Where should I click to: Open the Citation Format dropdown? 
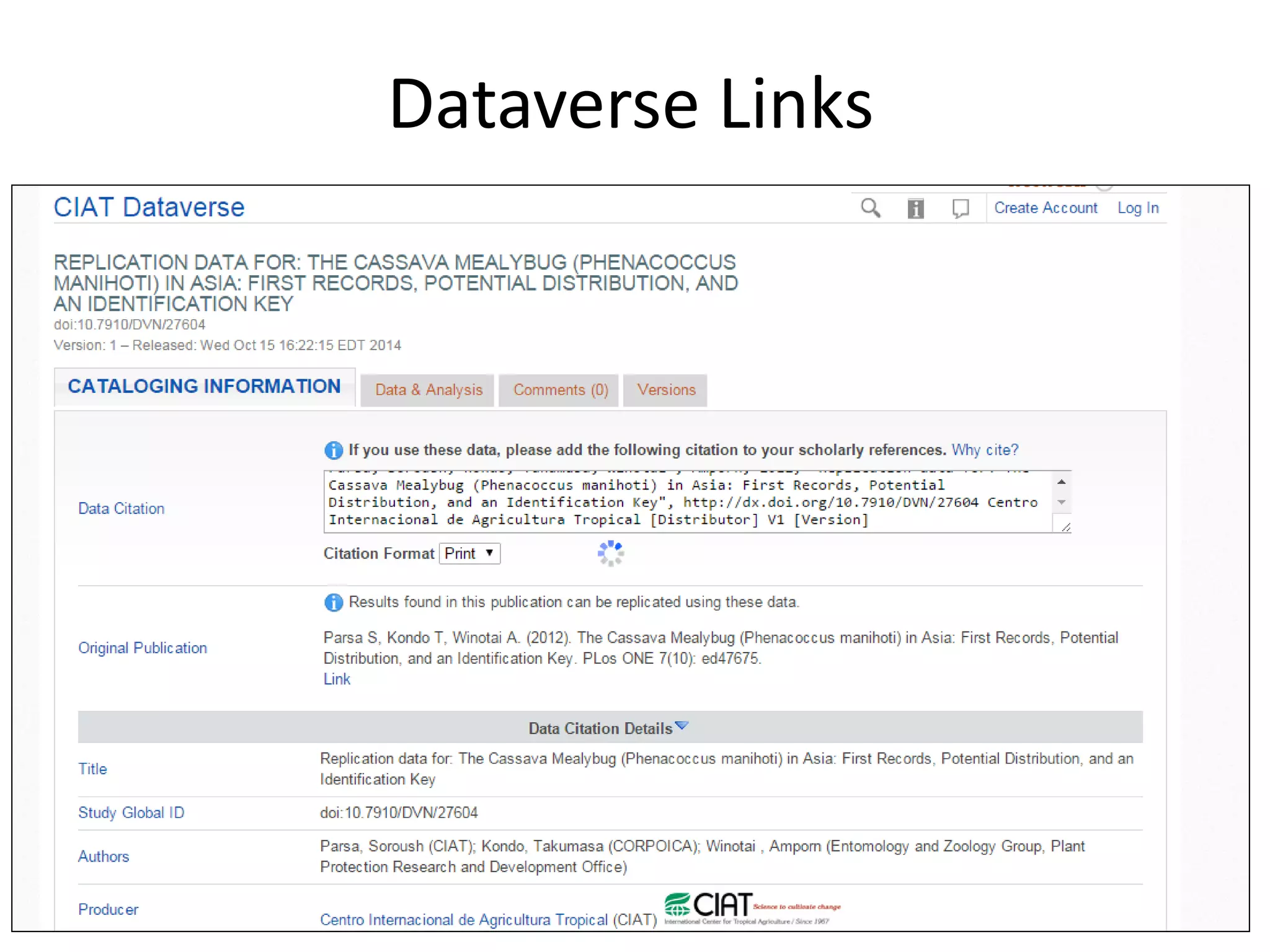[469, 553]
